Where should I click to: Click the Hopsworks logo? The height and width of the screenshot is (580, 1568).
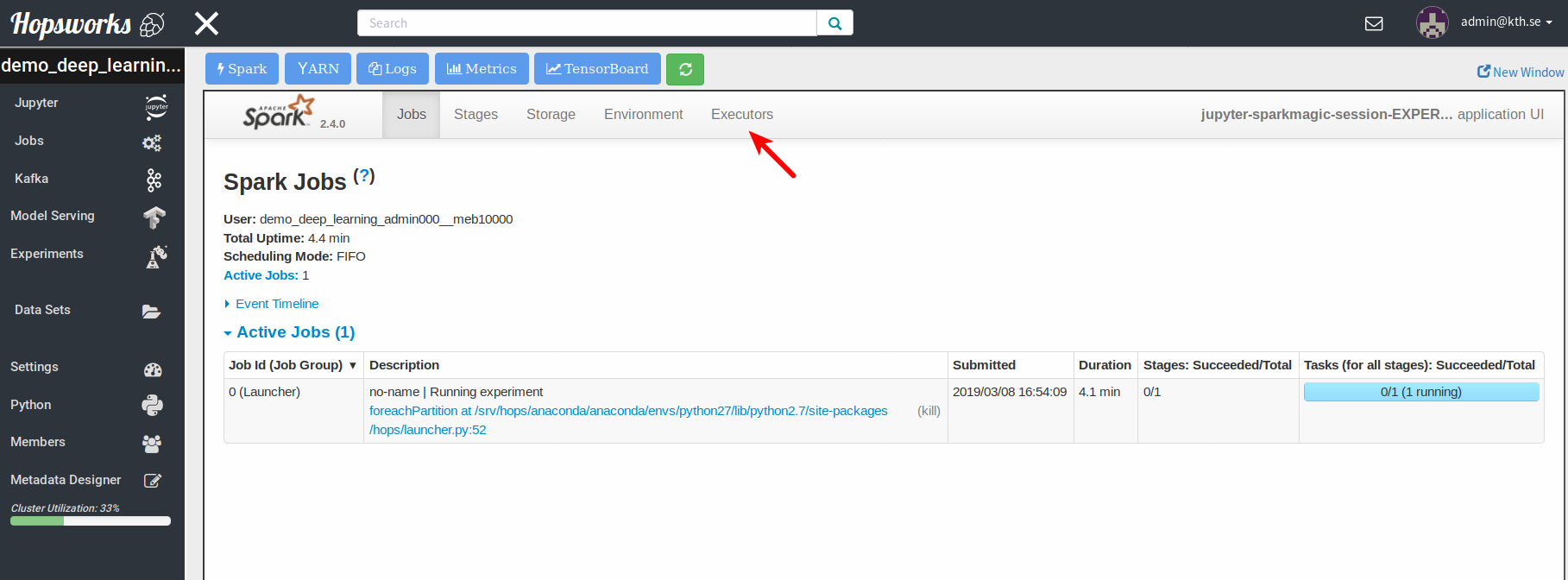click(x=86, y=24)
